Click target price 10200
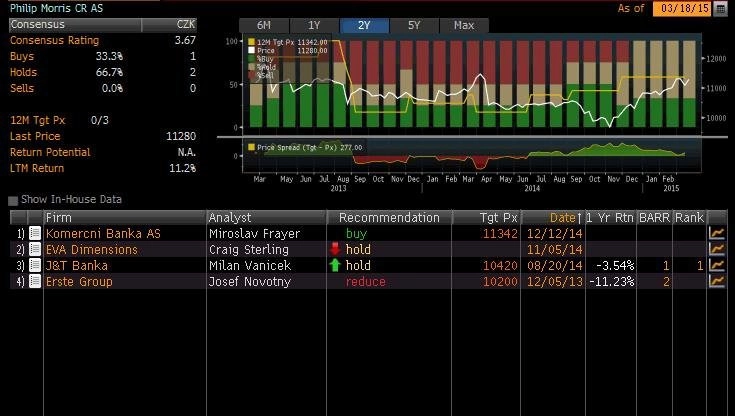Viewport: 735px width, 416px height. pos(500,281)
